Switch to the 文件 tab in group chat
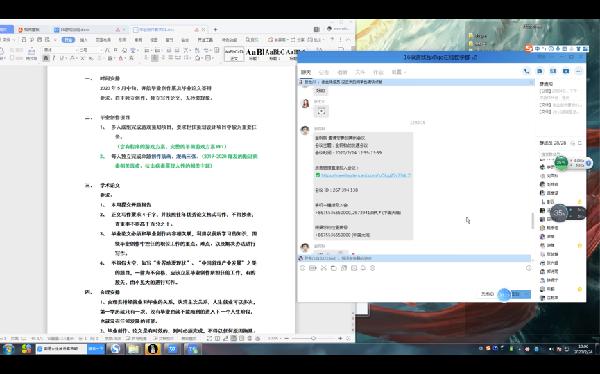This screenshot has width=600, height=374. pos(360,72)
